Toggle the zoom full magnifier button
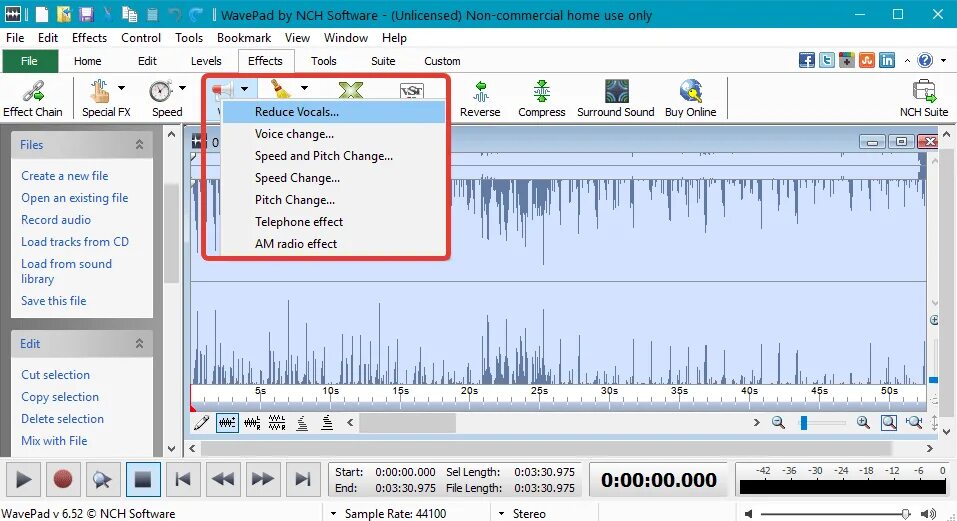This screenshot has height=521, width=957. [914, 422]
